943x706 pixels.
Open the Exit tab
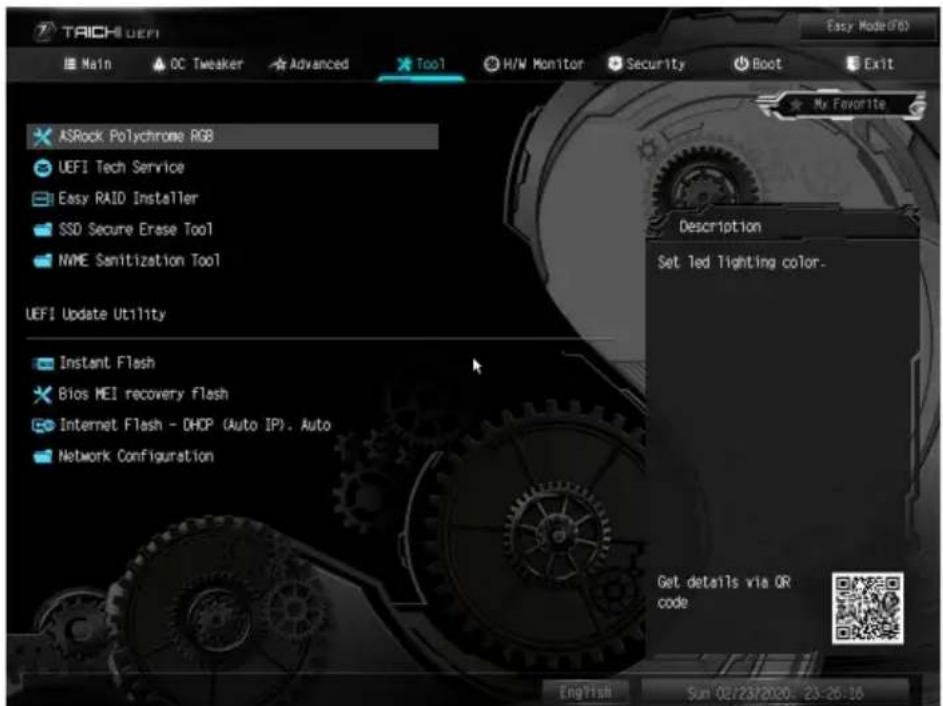(x=870, y=64)
